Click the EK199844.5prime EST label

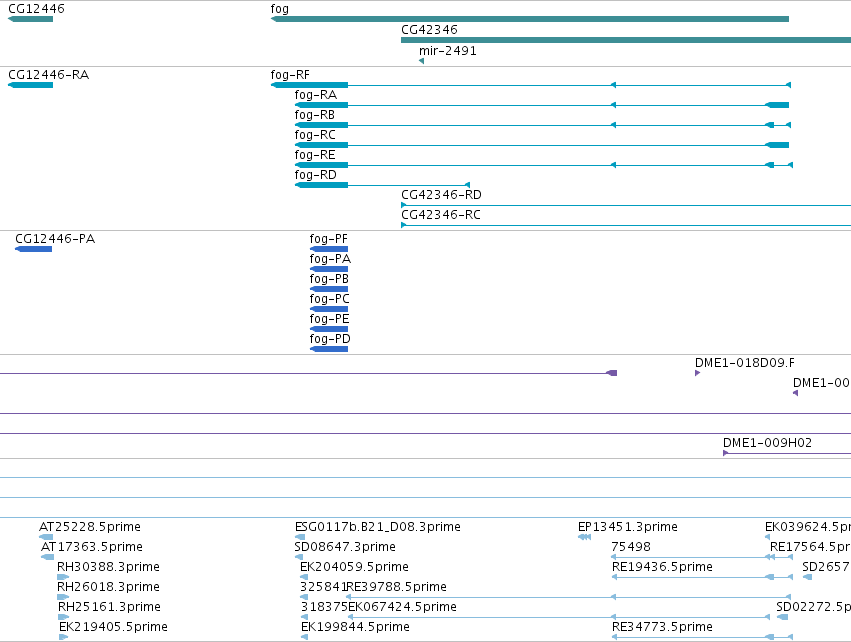pos(355,627)
